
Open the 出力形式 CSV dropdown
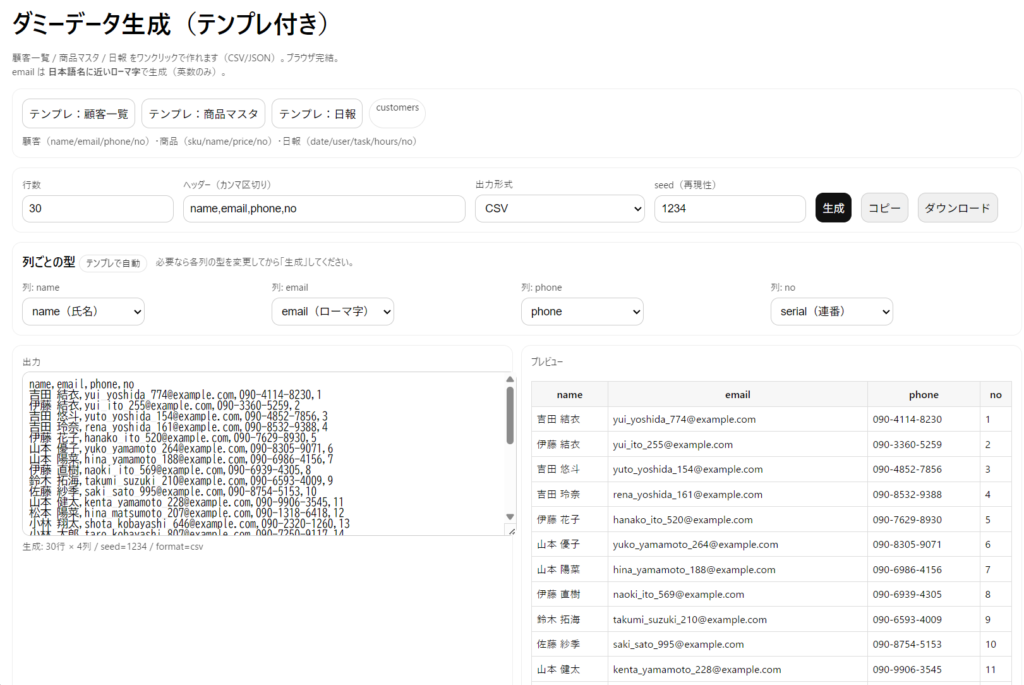pos(560,208)
